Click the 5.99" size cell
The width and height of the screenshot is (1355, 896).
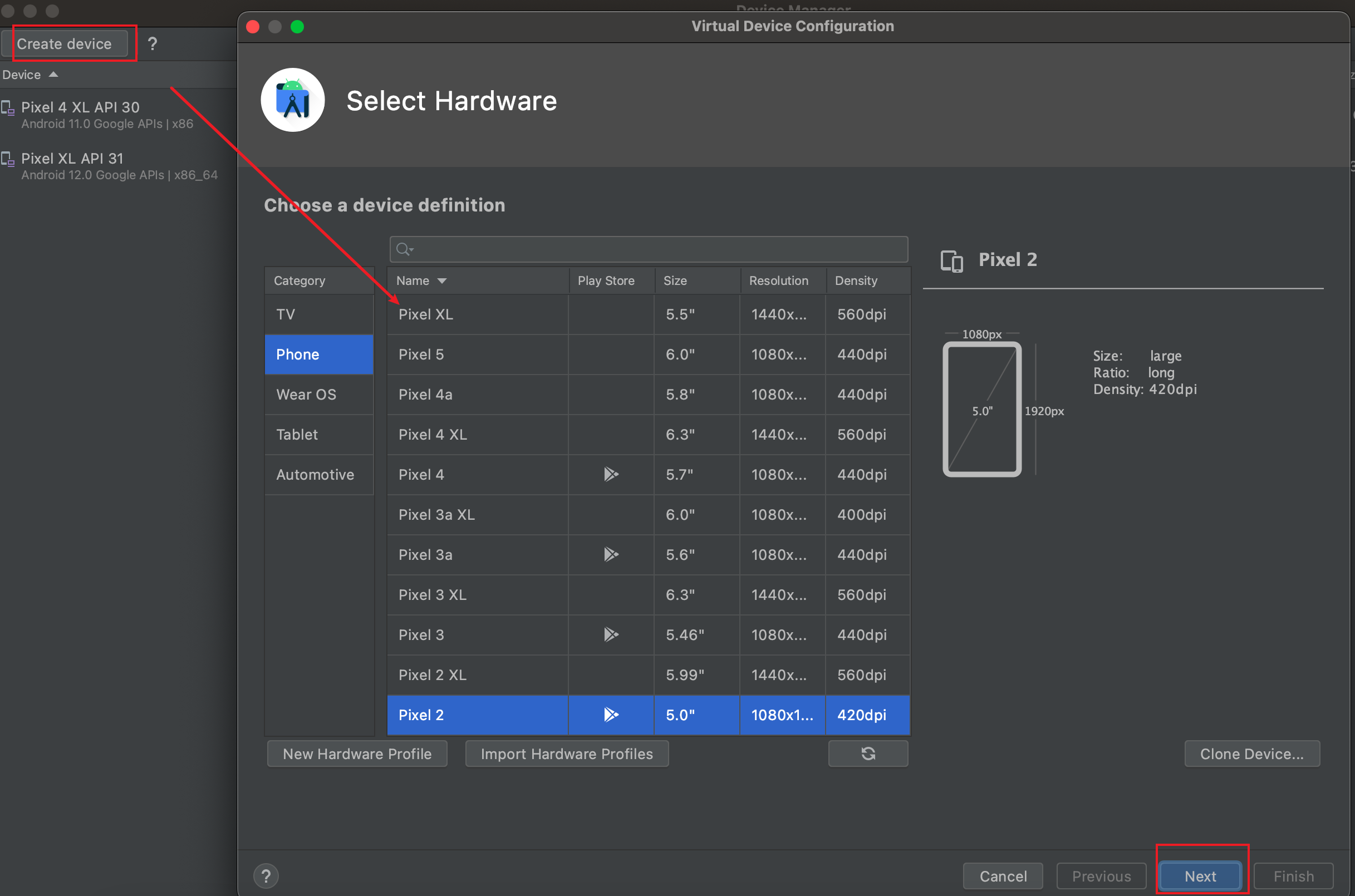pyautogui.click(x=696, y=675)
